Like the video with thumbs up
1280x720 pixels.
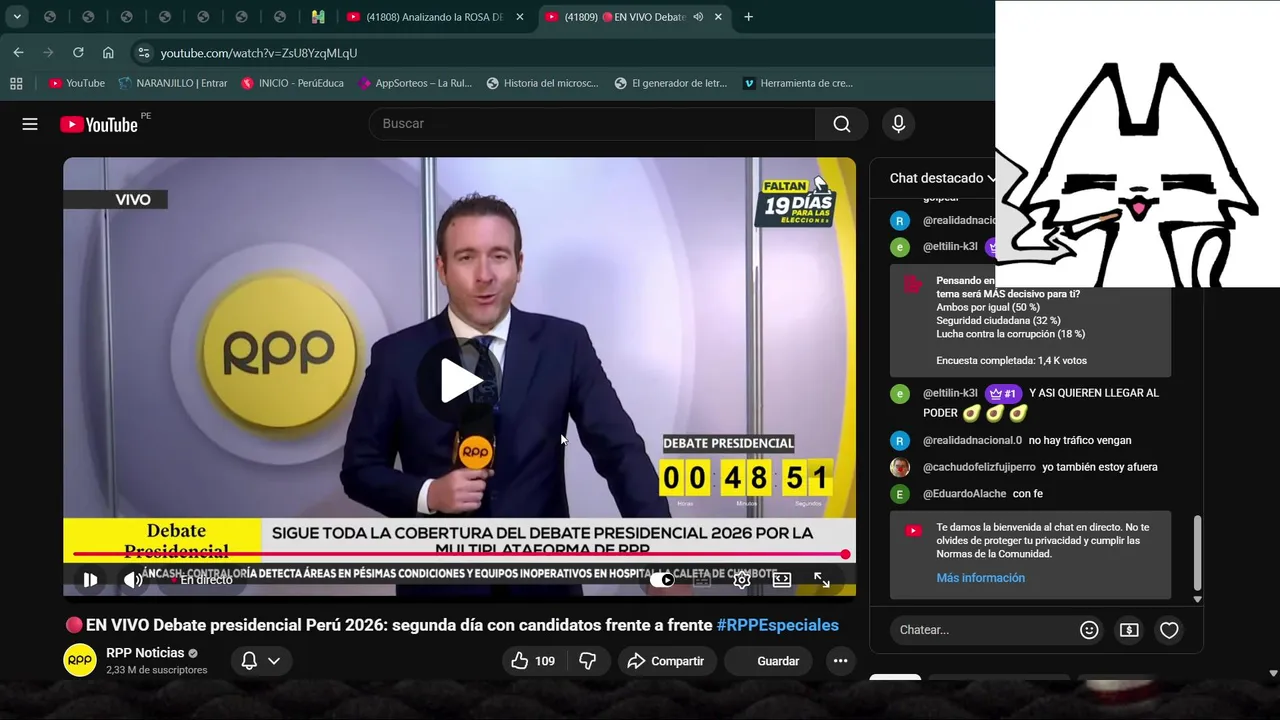[x=533, y=661]
